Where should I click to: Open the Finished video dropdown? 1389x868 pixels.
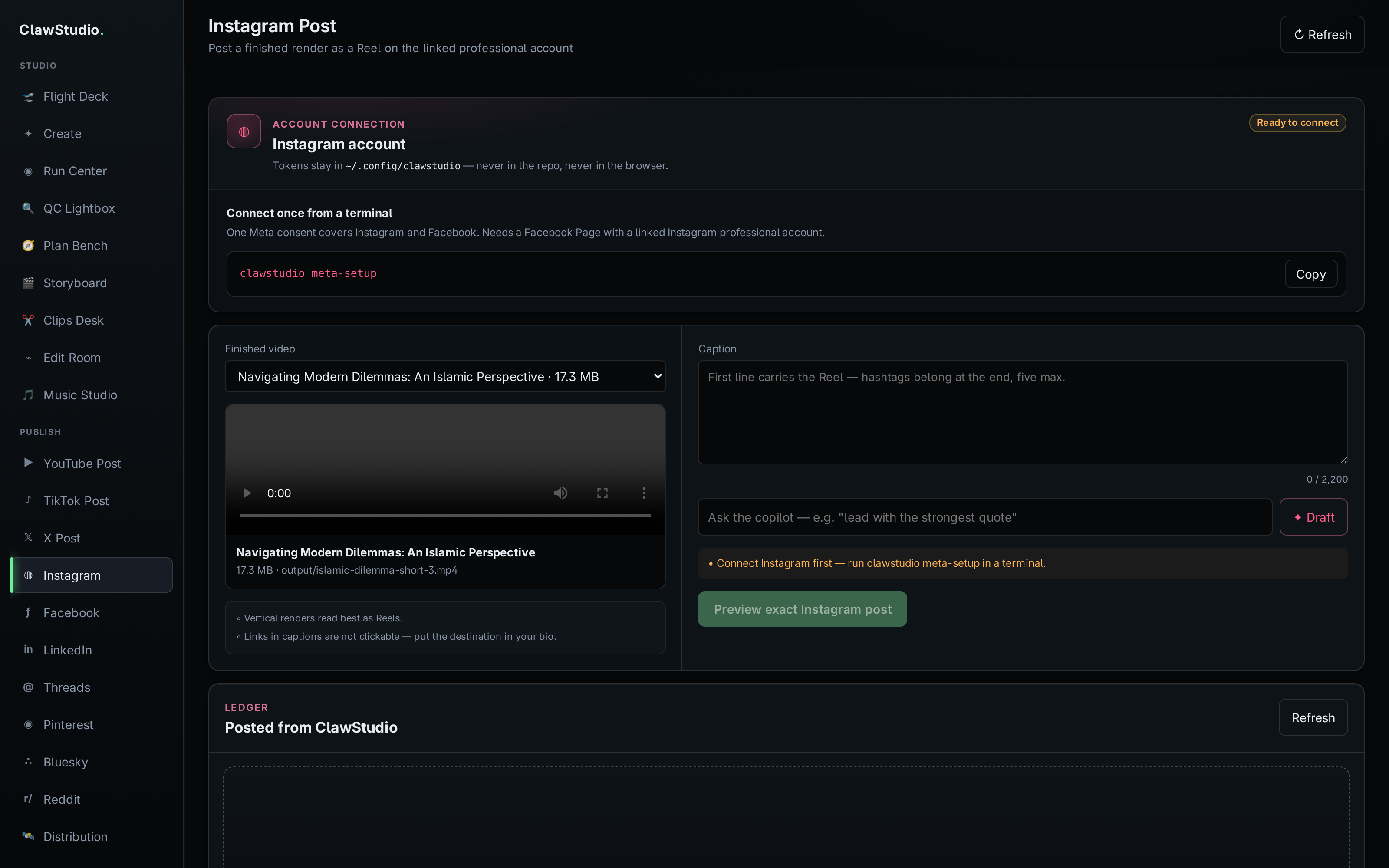pos(445,377)
